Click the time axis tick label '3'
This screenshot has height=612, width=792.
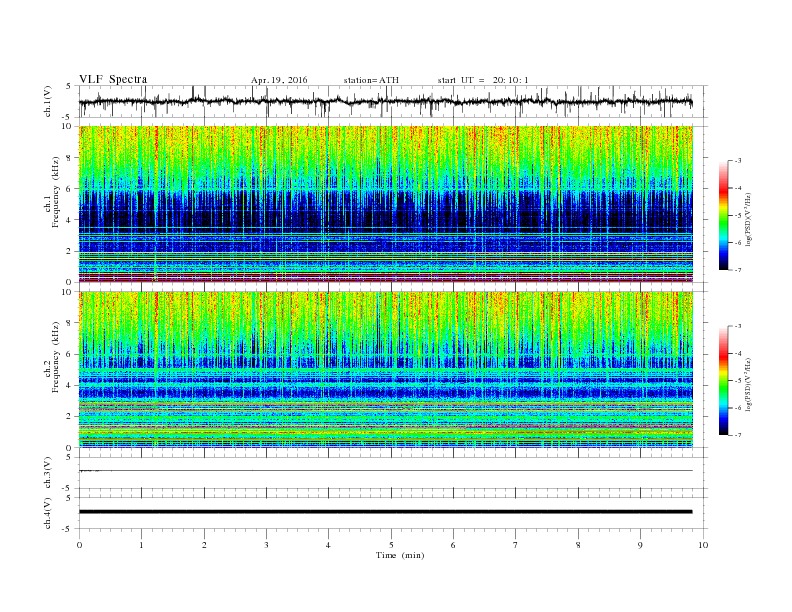[x=266, y=545]
